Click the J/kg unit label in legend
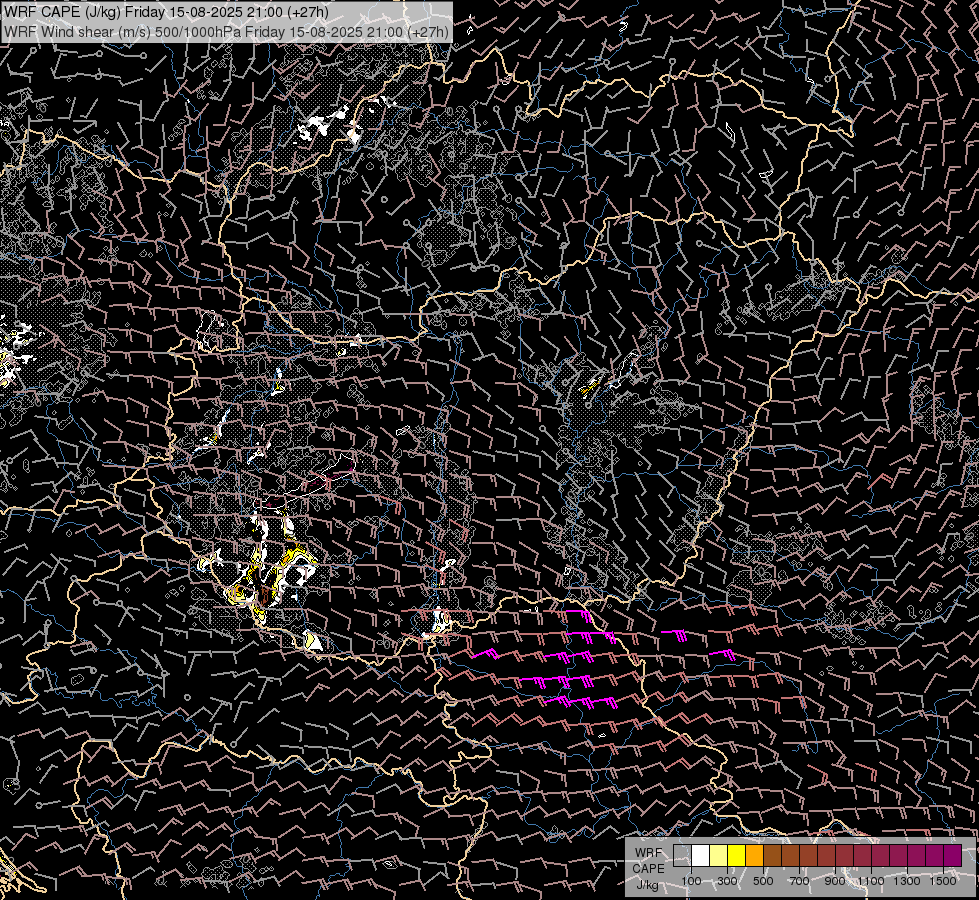The height and width of the screenshot is (900, 979). click(647, 885)
